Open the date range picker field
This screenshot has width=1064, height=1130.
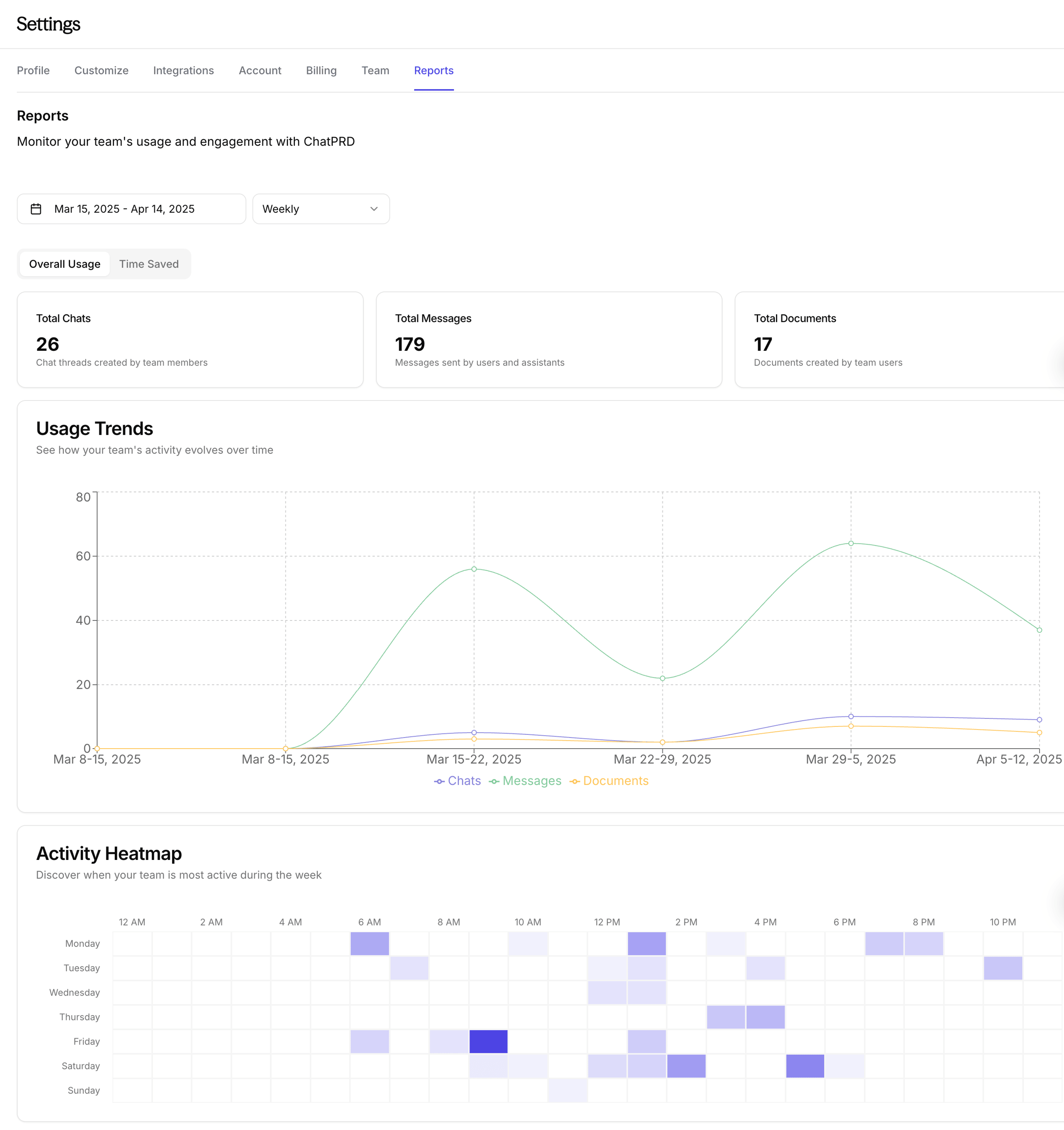tap(131, 209)
